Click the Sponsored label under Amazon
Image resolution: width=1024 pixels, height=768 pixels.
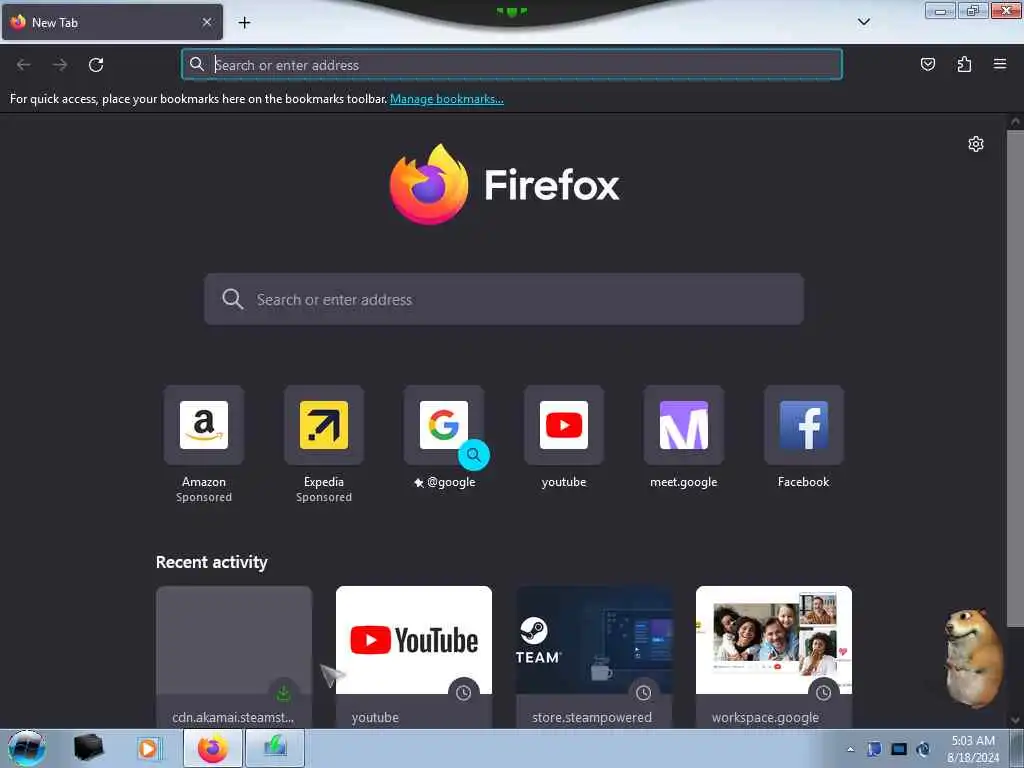click(x=204, y=498)
